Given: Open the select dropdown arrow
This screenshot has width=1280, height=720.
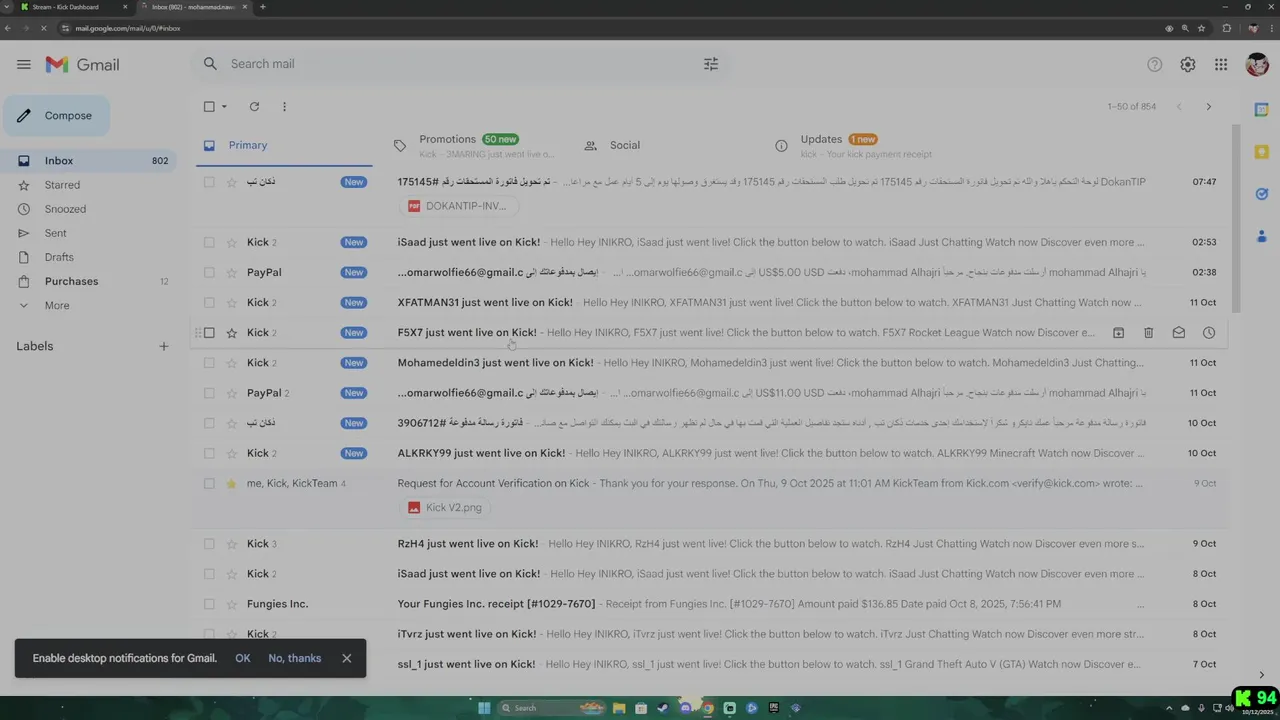Looking at the screenshot, I should [x=224, y=106].
